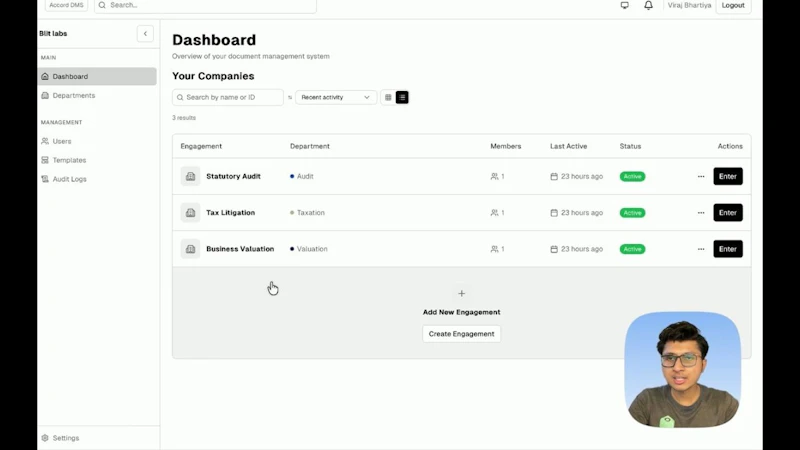
Task: Focus the Search by name or ID field
Action: tap(228, 97)
